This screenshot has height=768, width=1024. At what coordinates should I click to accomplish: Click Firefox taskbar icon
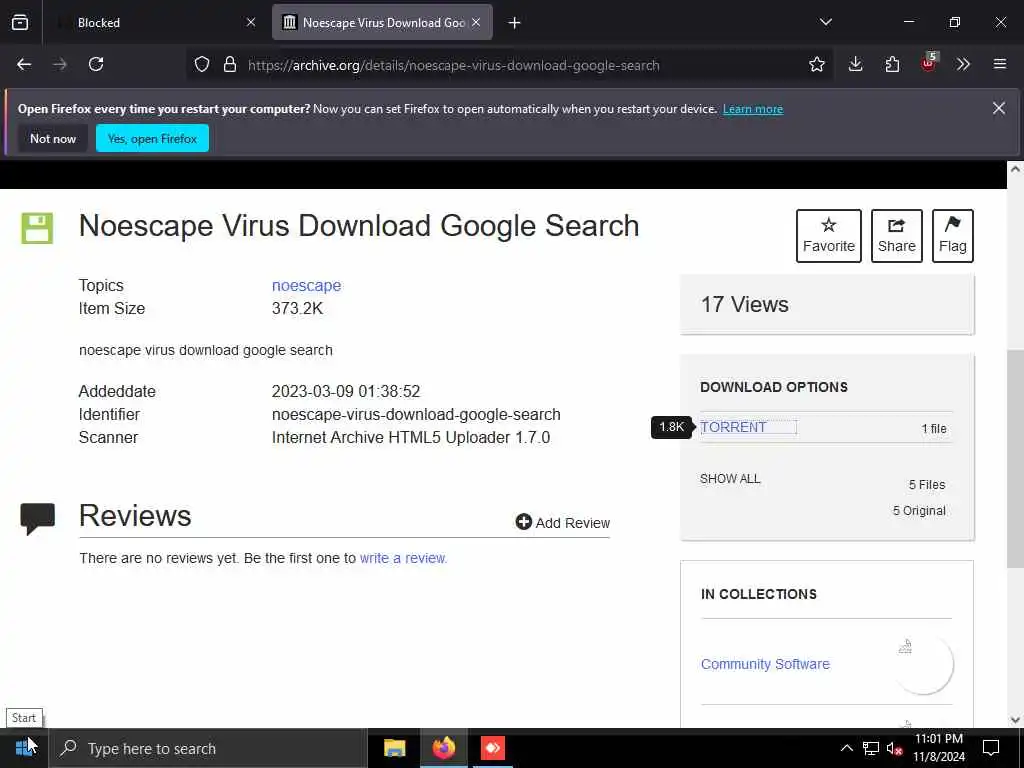tap(443, 748)
